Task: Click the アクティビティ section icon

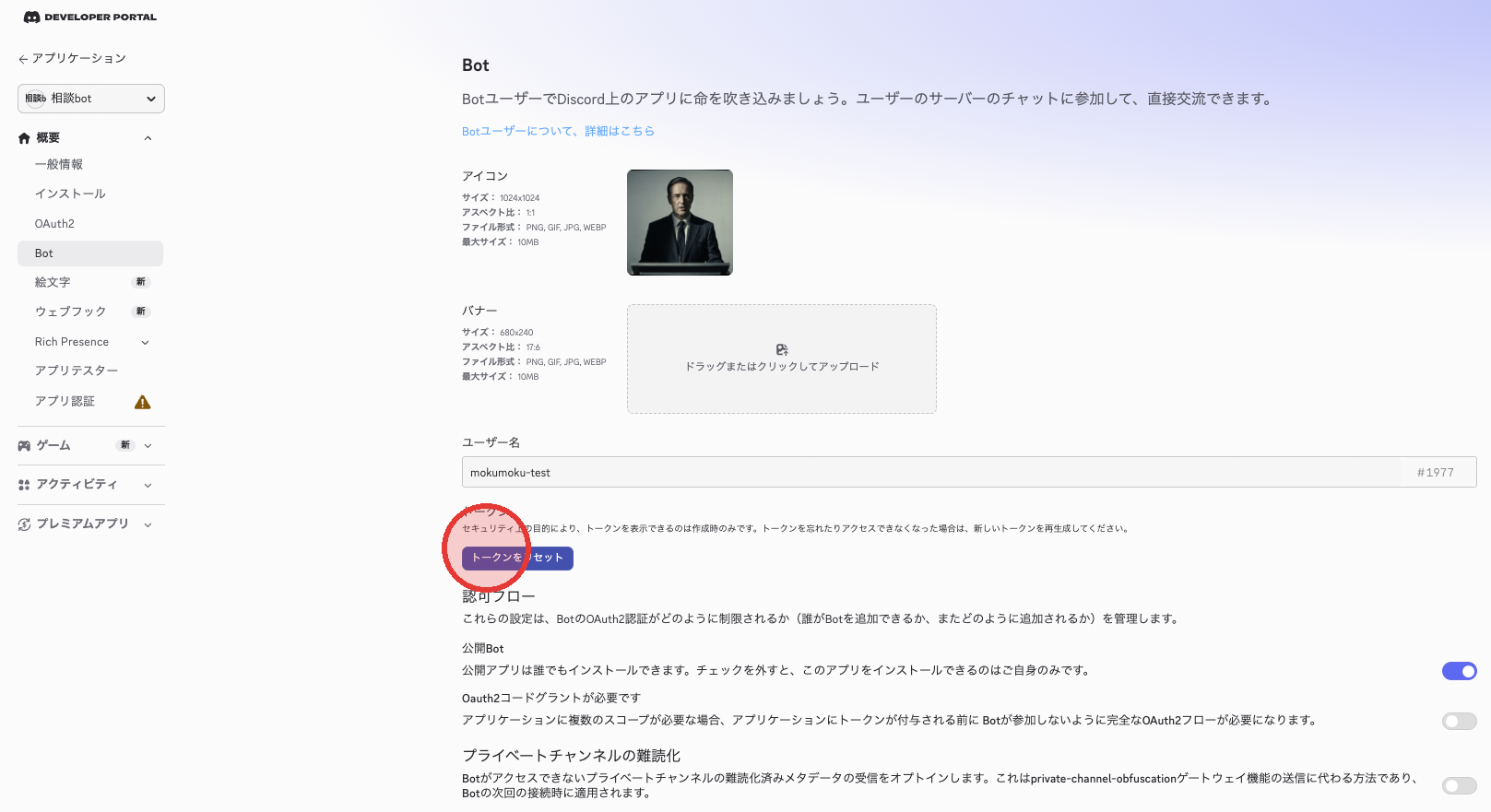Action: point(24,485)
